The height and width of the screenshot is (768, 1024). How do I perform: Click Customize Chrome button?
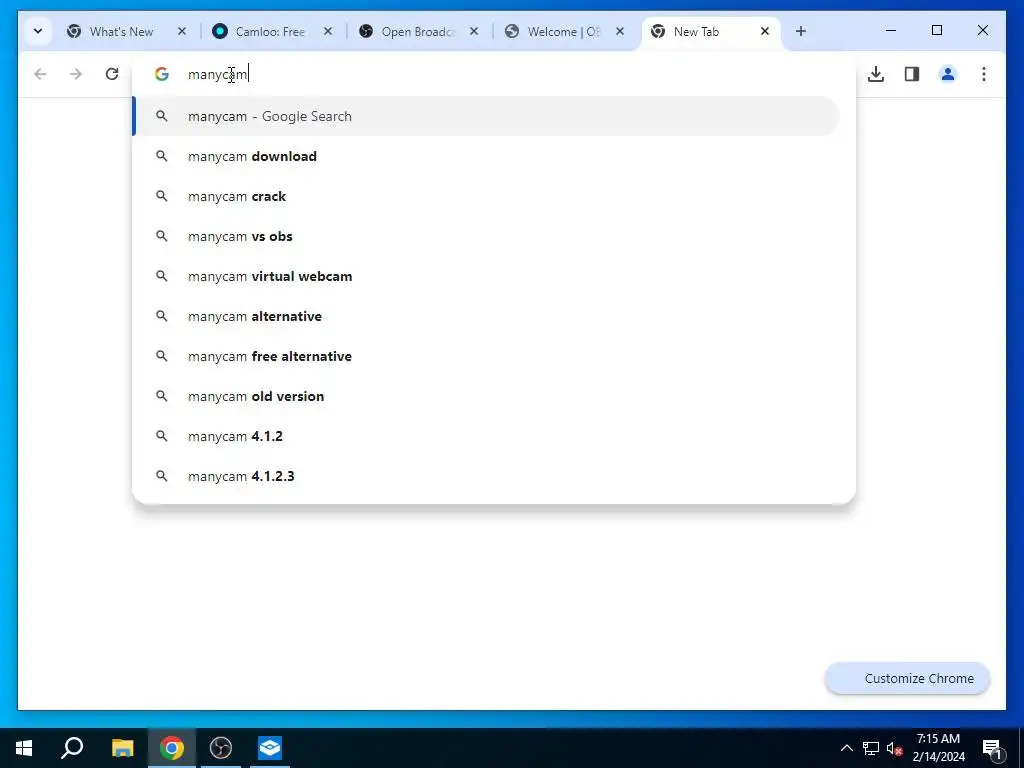(908, 679)
